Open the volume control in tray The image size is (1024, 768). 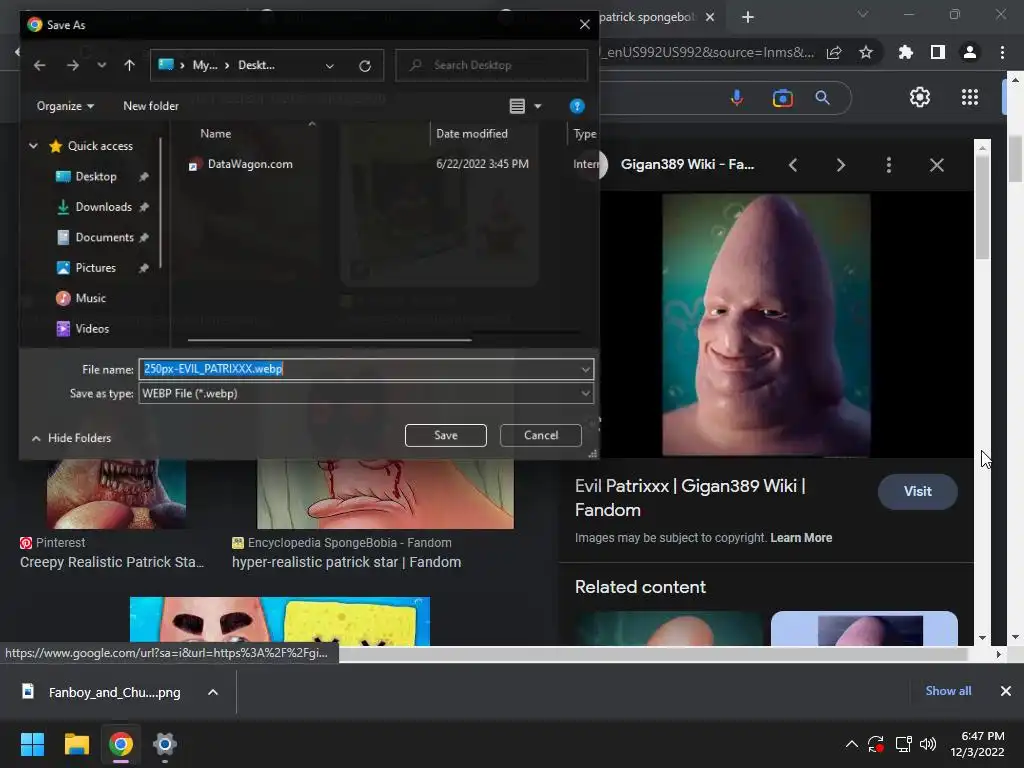pyautogui.click(x=928, y=744)
